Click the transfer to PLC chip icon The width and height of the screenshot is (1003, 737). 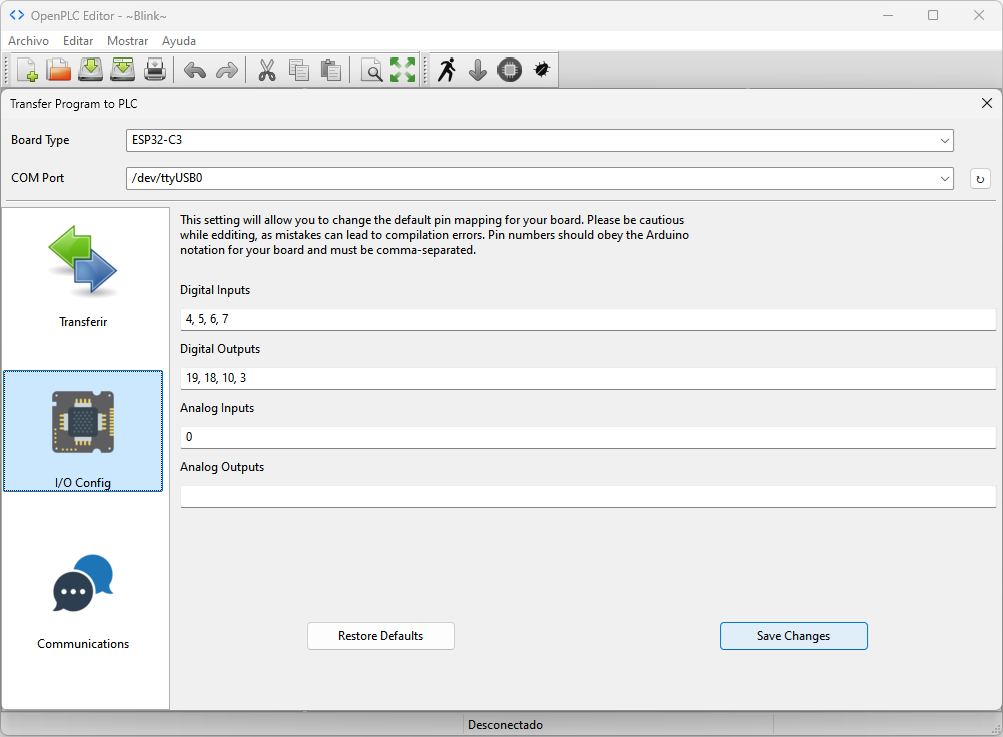[x=510, y=70]
